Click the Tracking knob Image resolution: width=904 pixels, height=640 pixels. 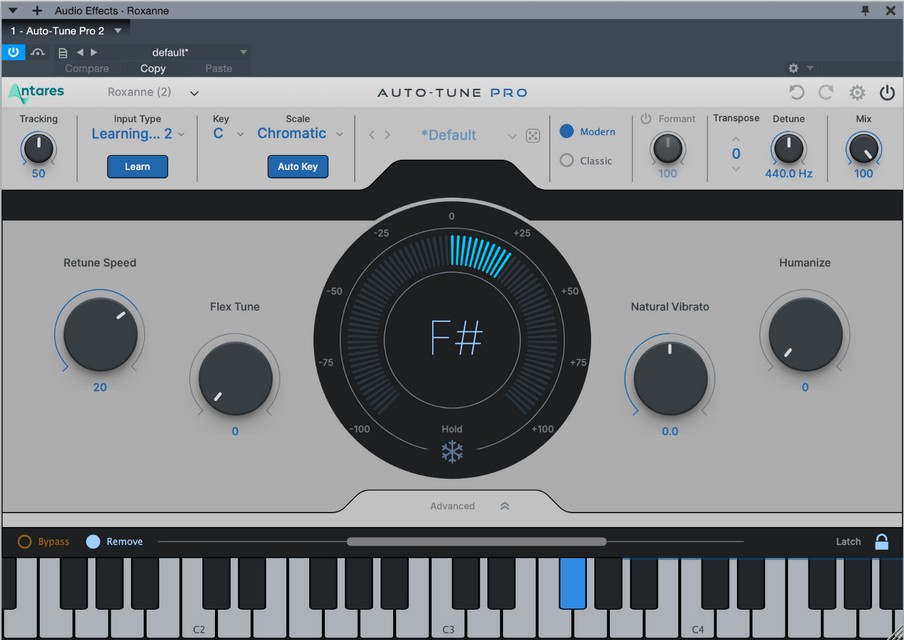[x=39, y=148]
